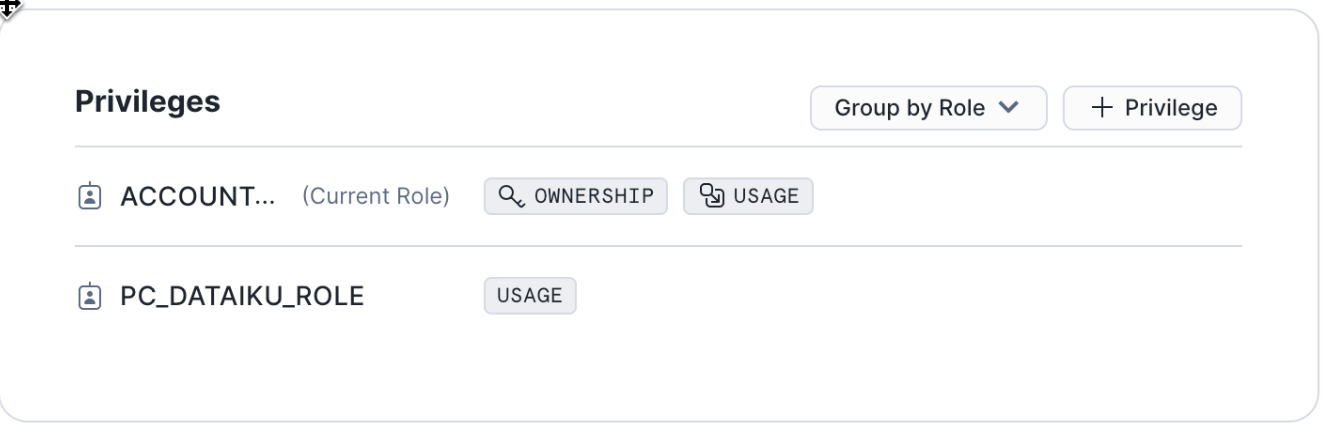Click the role icon beside ACCOUNT... role
The width and height of the screenshot is (1322, 430).
(x=90, y=196)
